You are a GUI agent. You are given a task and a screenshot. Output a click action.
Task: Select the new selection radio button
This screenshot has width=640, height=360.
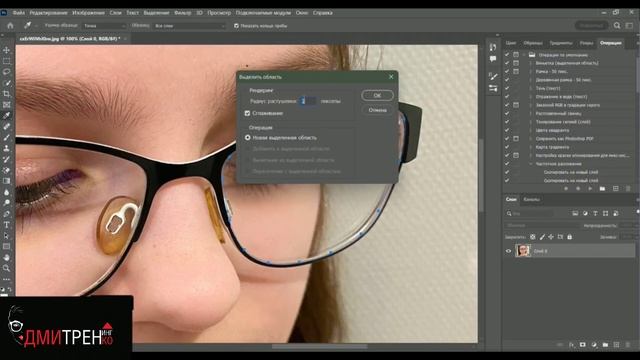[x=247, y=138]
